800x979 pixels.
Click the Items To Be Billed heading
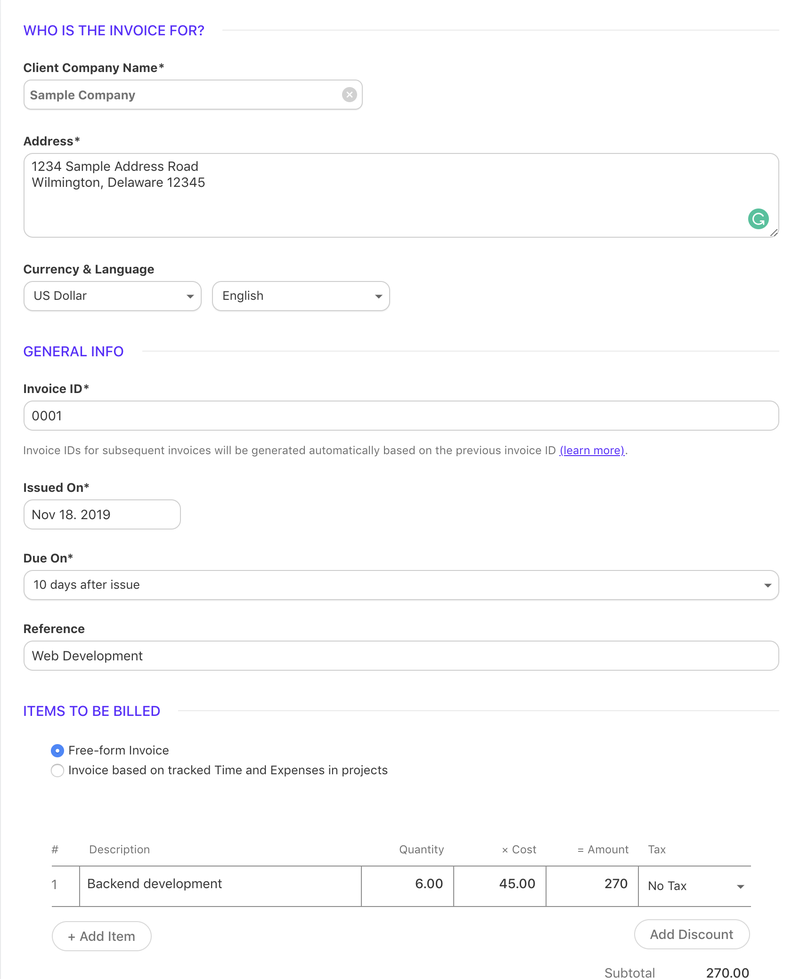point(92,711)
